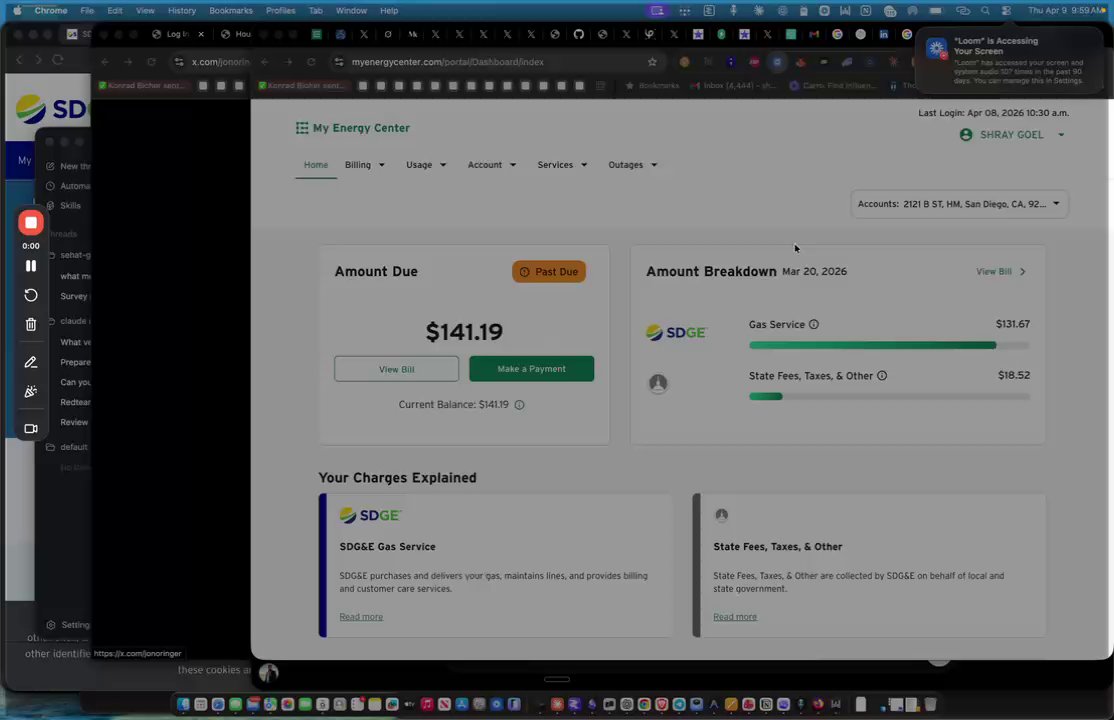Click the Chrome back arrow for myenergycenter

point(264,62)
